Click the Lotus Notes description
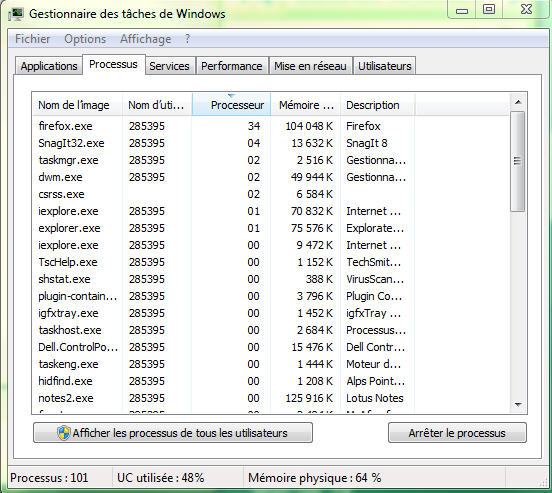The height and width of the screenshot is (493, 552). click(x=375, y=398)
